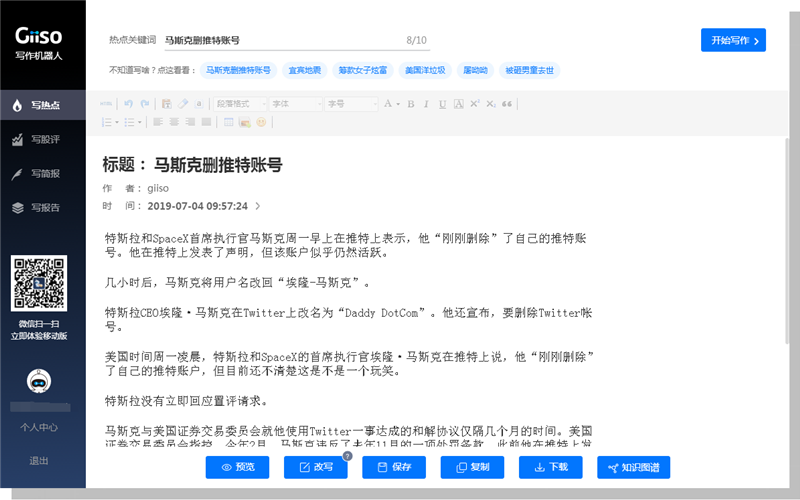Redo the last undone edit
The height and width of the screenshot is (500, 800).
click(x=145, y=104)
